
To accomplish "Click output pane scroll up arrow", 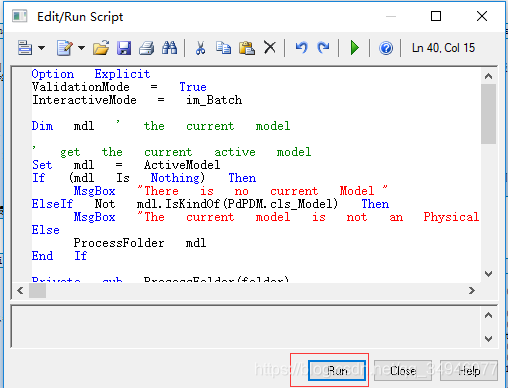I will pyautogui.click(x=489, y=315).
